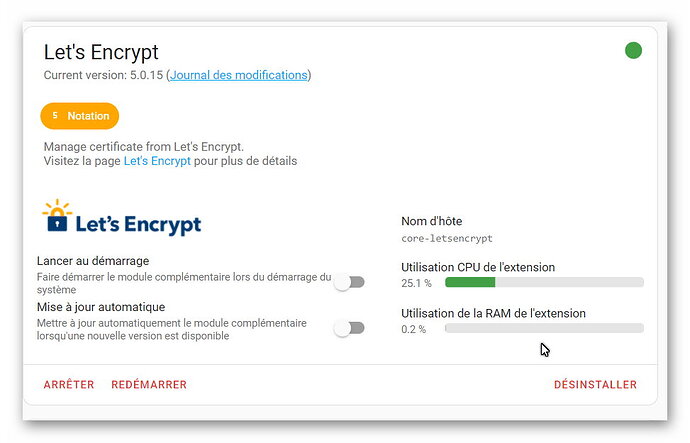This screenshot has height=443, width=690.
Task: Click the Current version 5.0.15 text
Action: pos(103,75)
